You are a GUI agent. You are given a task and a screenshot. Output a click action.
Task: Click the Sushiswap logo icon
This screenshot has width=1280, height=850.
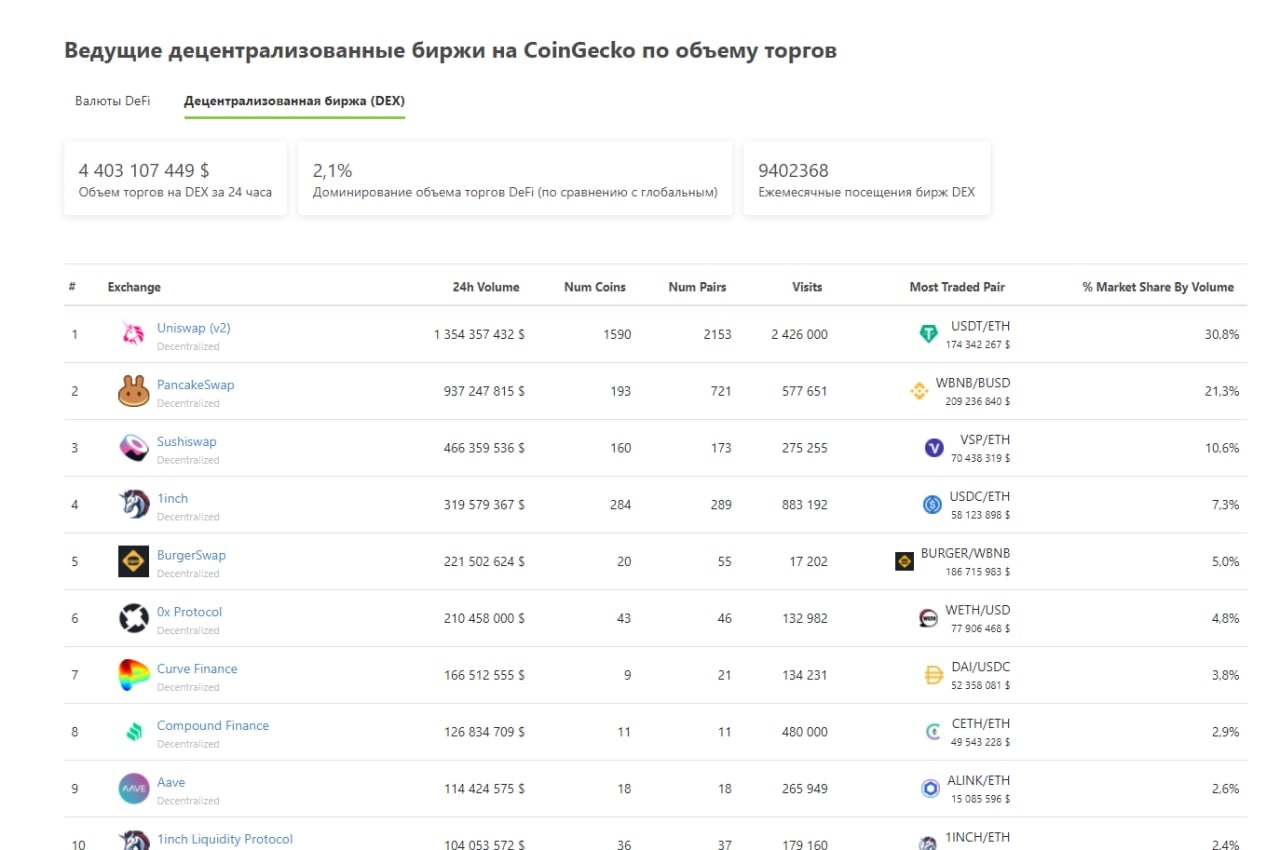133,448
